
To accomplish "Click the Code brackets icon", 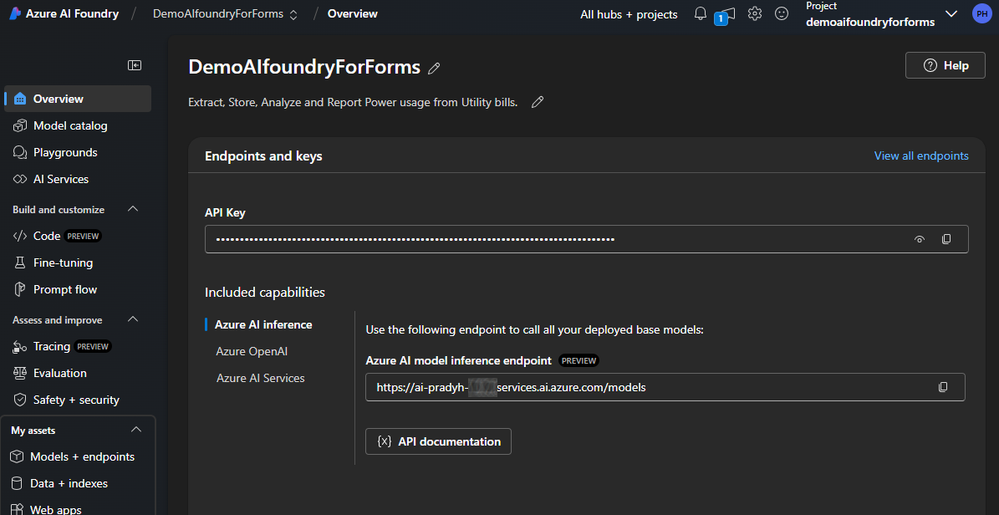I will click(x=20, y=236).
